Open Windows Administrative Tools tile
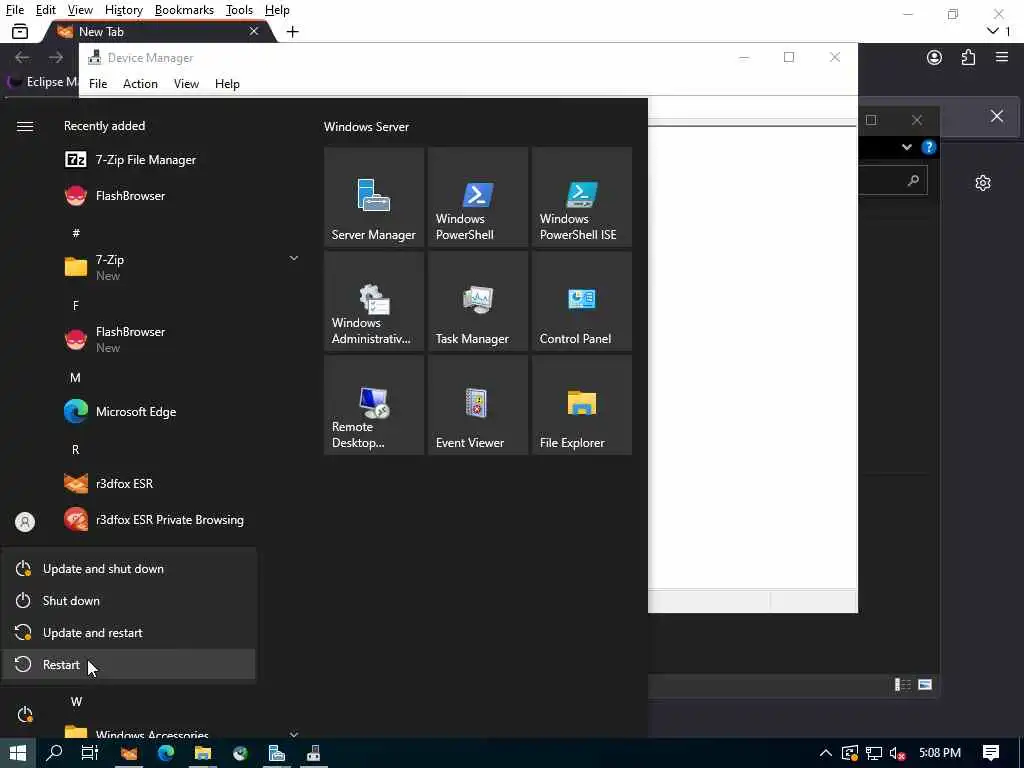1024x768 pixels. (374, 301)
